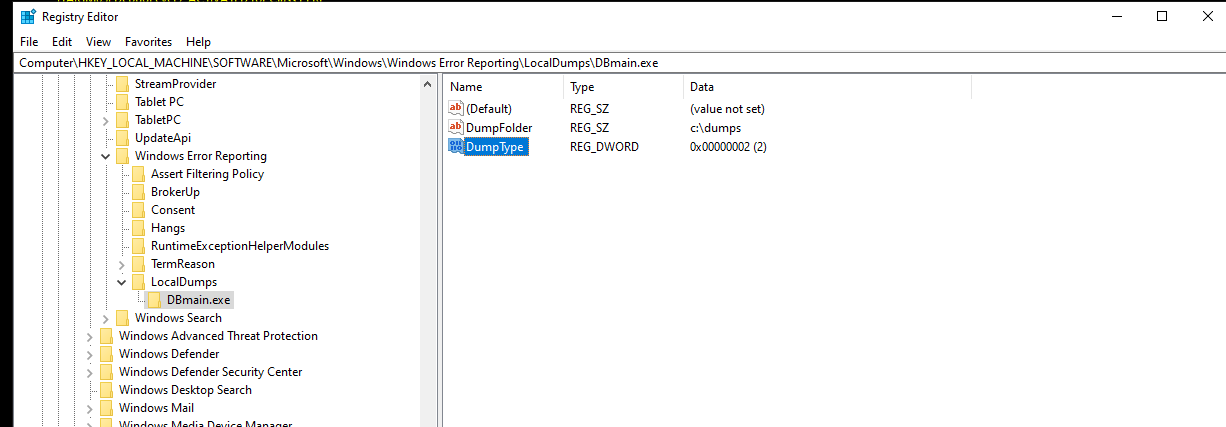Expand the Windows Advanced Threat Protection key
Viewport: 1226px width, 427px height.
coord(90,336)
